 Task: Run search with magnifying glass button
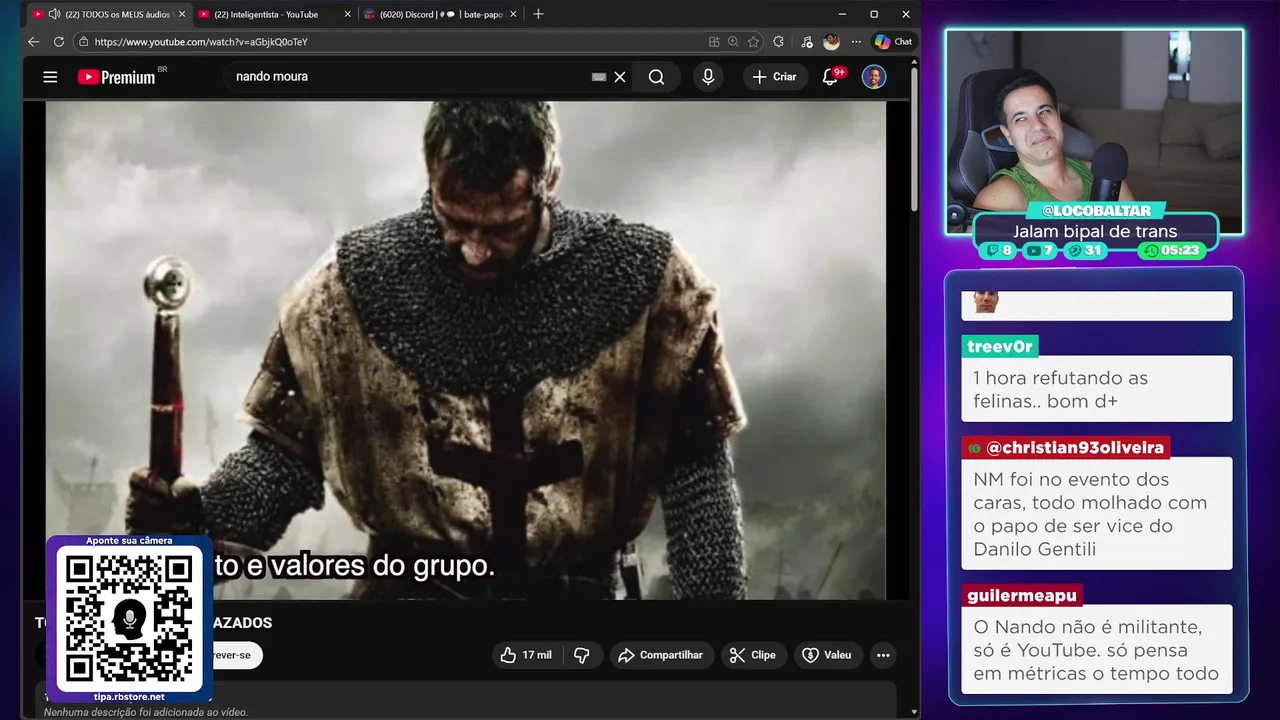(x=656, y=77)
